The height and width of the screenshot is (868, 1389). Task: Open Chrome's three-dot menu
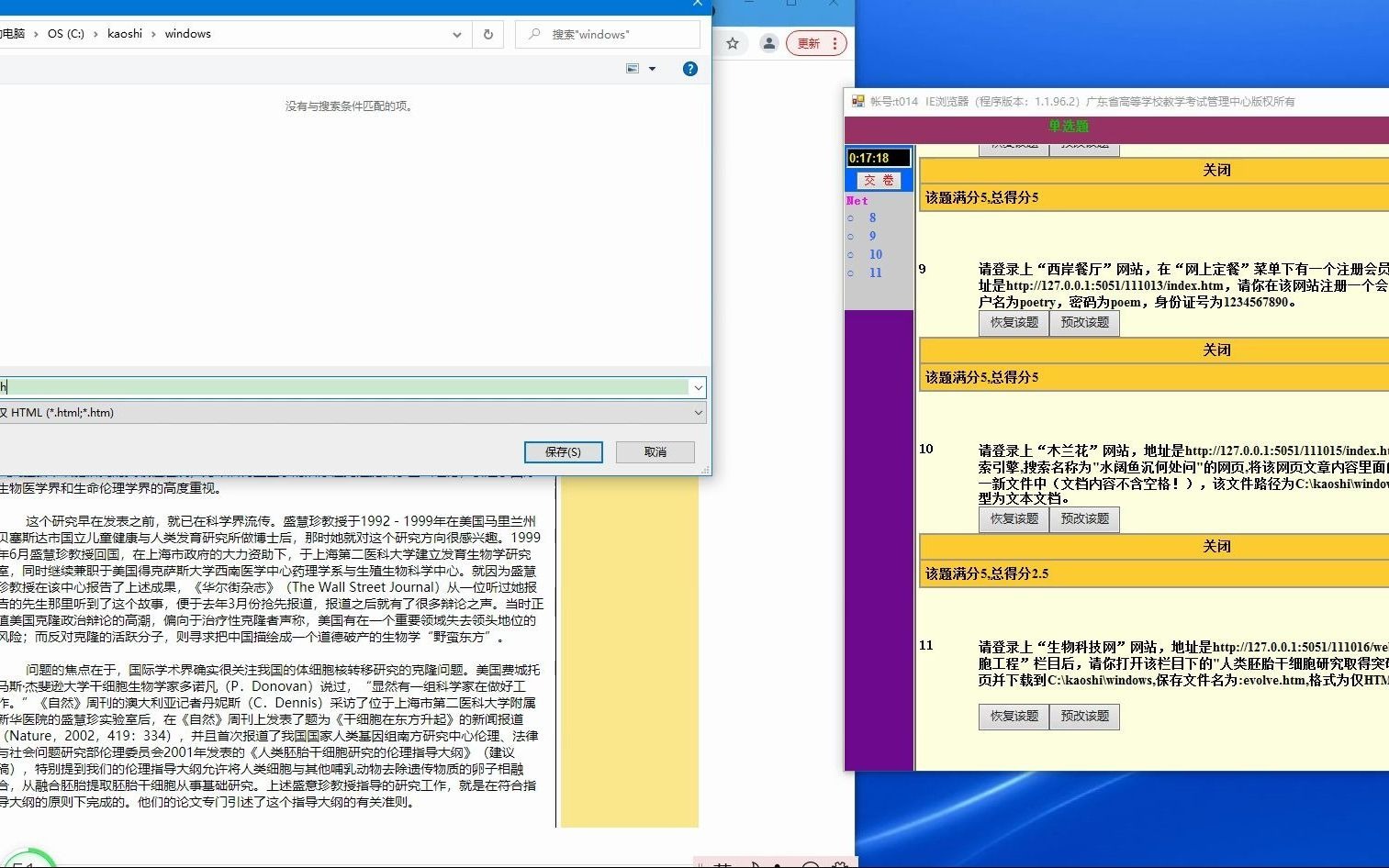[835, 43]
